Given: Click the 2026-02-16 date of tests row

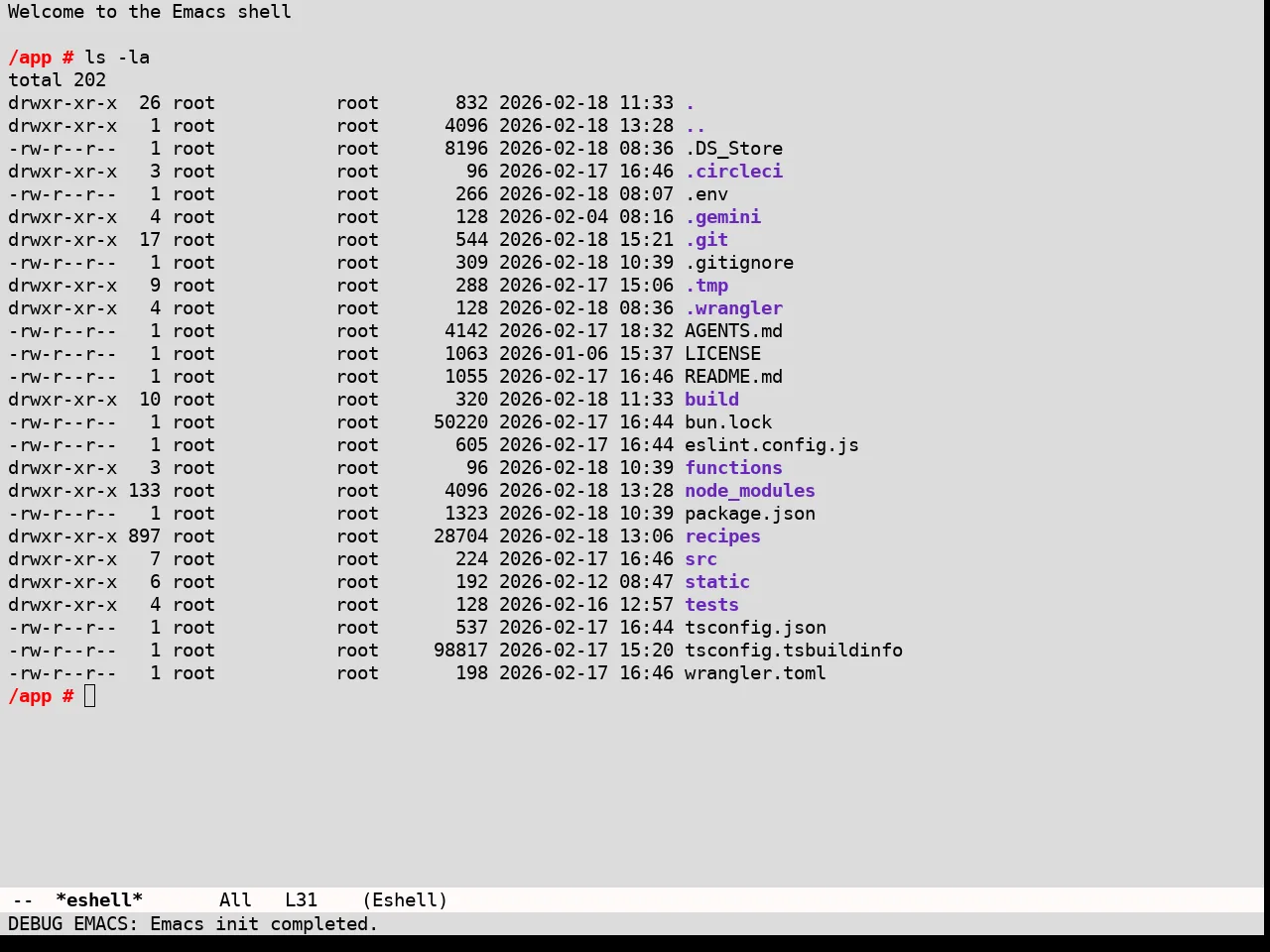Looking at the screenshot, I should click(554, 605).
